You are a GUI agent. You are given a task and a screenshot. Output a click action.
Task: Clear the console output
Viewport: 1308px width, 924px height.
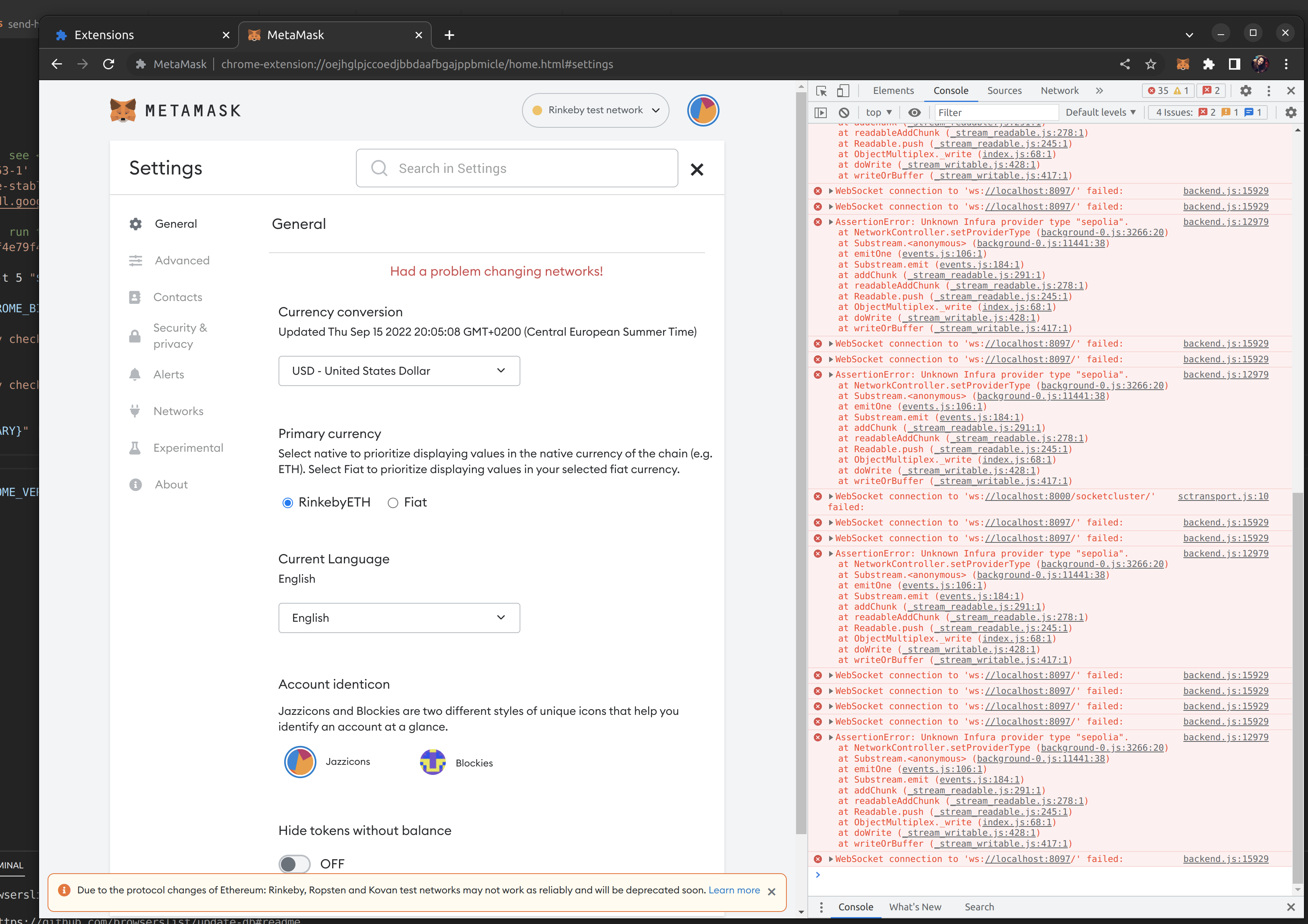click(x=843, y=112)
